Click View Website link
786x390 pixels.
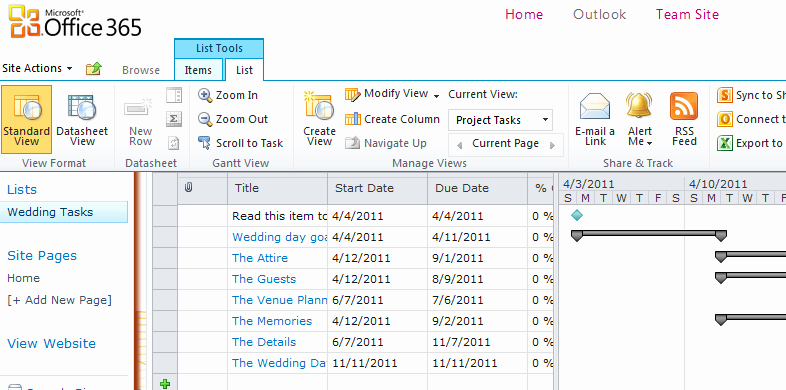pyautogui.click(x=52, y=344)
